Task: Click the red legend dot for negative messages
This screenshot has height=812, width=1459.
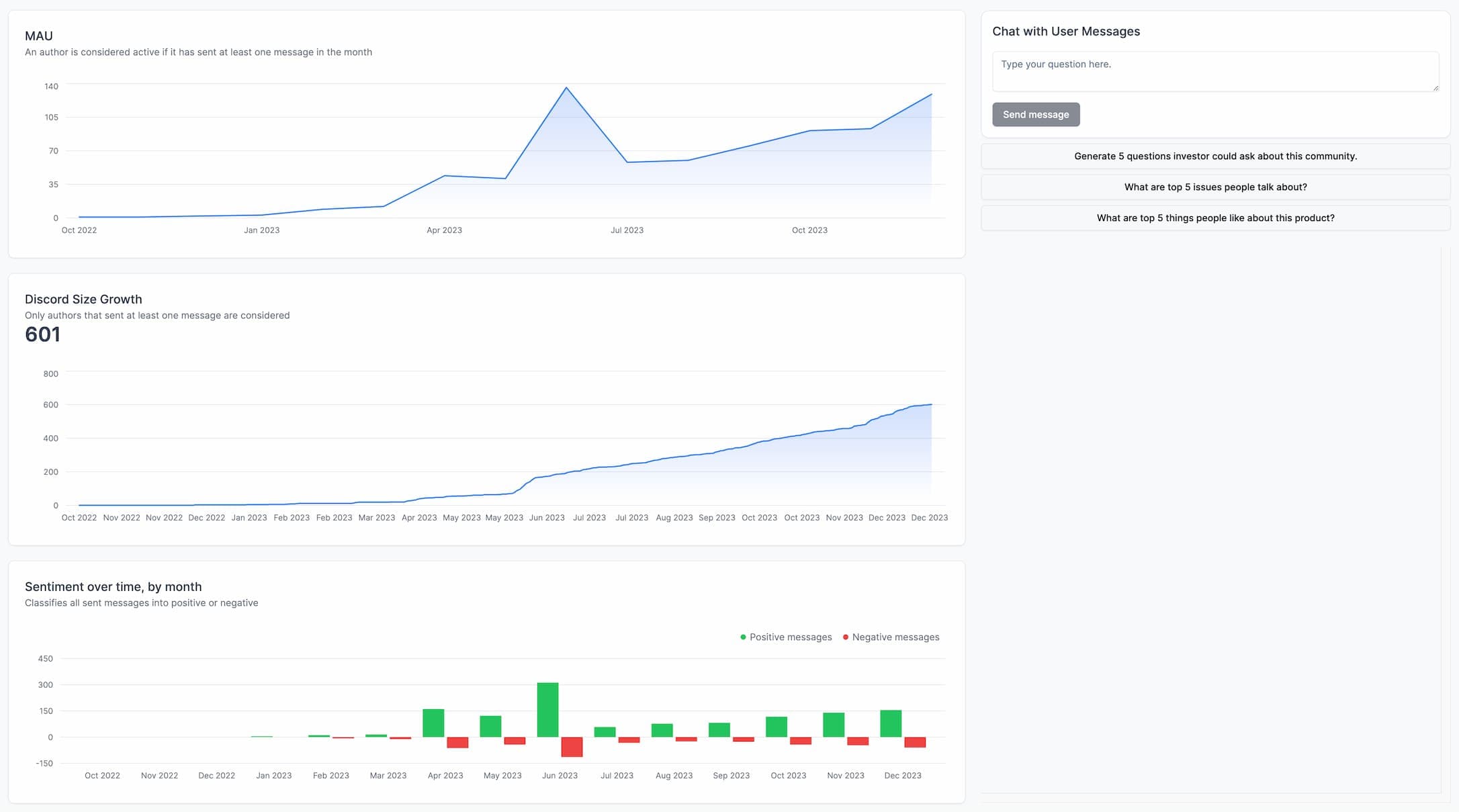Action: tap(845, 637)
